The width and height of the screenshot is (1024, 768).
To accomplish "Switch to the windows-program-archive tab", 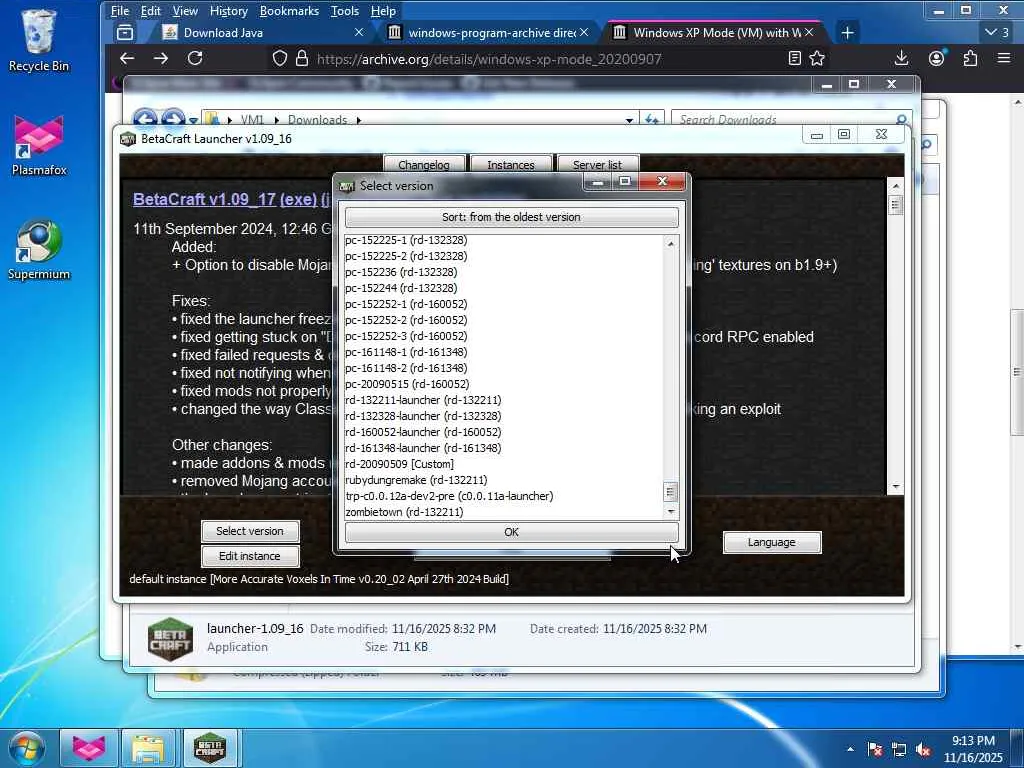I will tap(490, 33).
